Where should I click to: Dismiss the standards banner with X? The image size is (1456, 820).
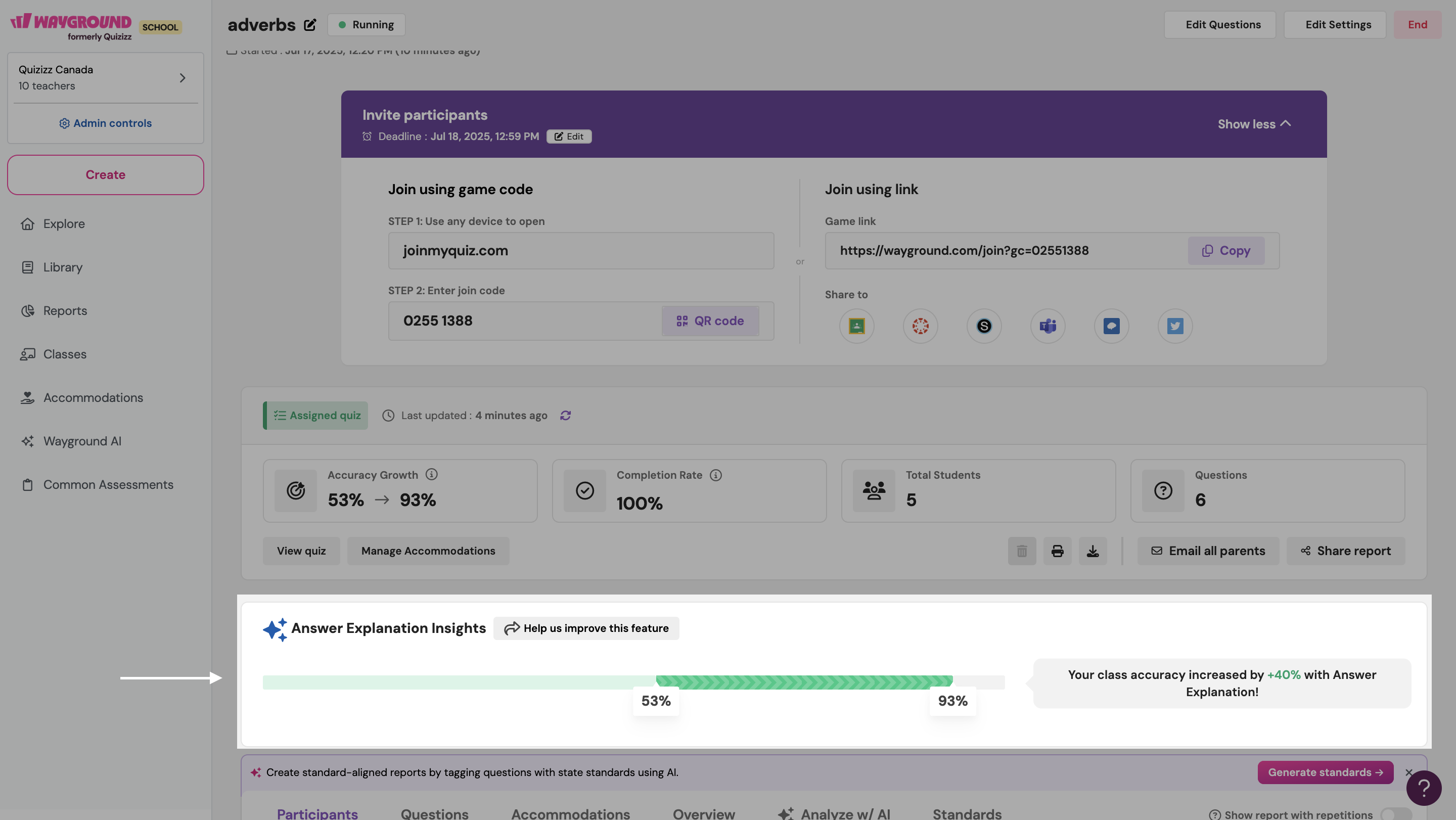click(1408, 772)
